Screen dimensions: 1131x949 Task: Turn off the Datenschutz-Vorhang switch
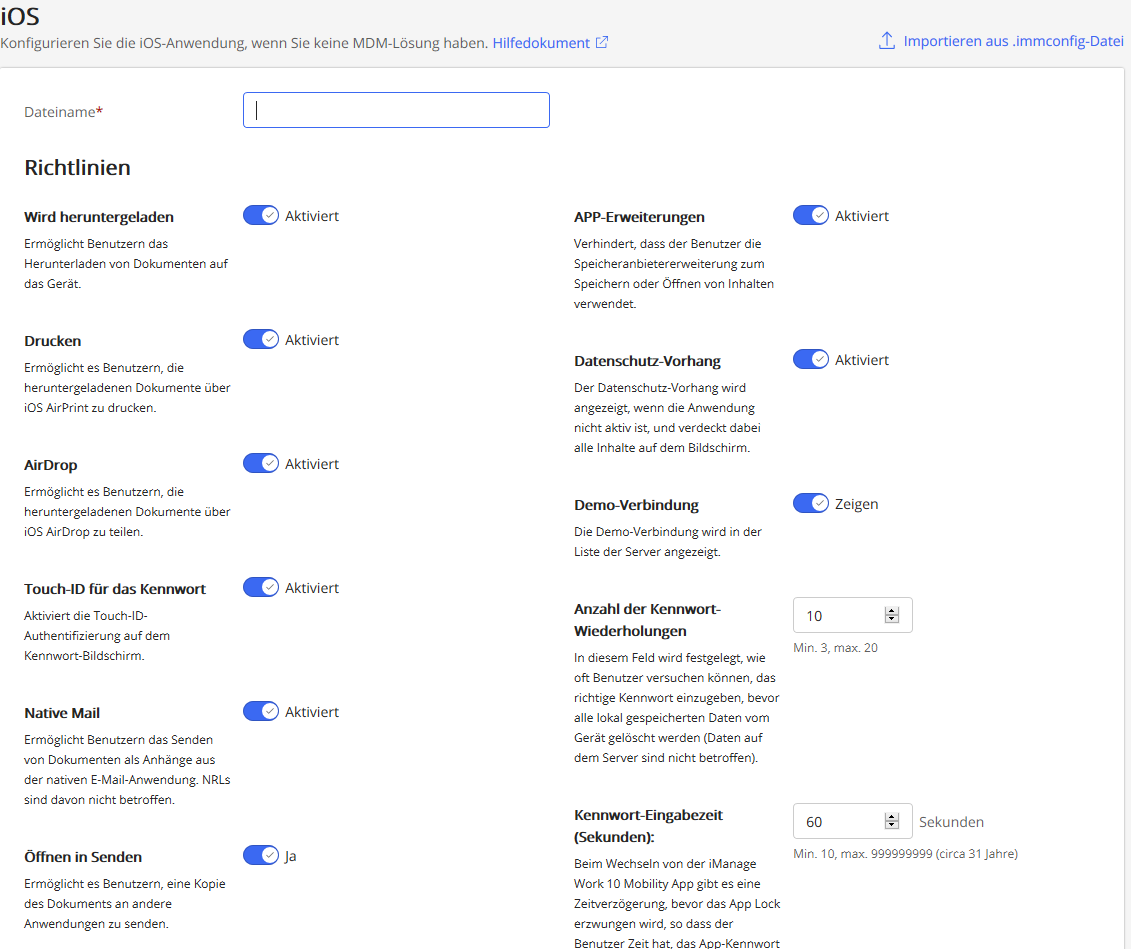[811, 359]
